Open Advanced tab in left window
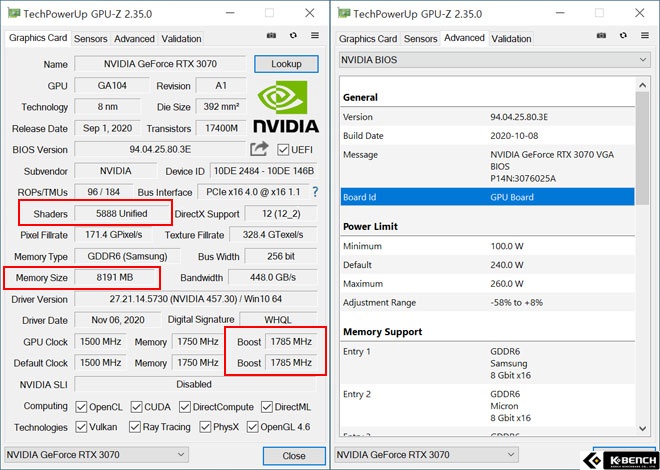Screen dimensions: 660x470 134,39
